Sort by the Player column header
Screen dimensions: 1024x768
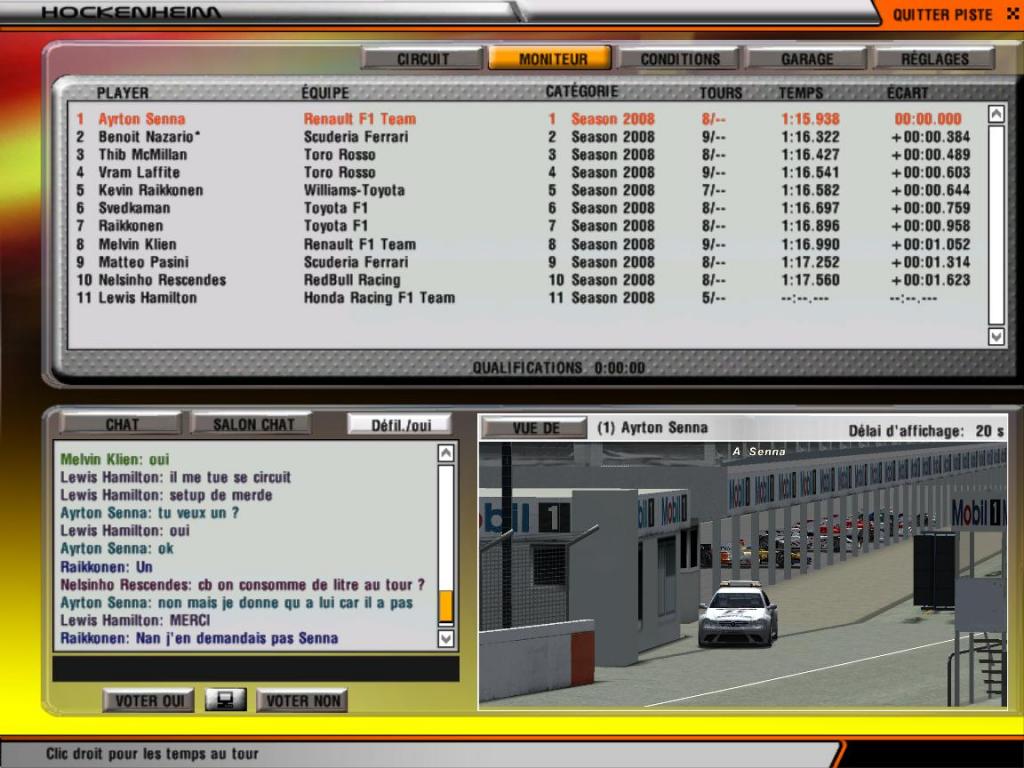(x=123, y=92)
